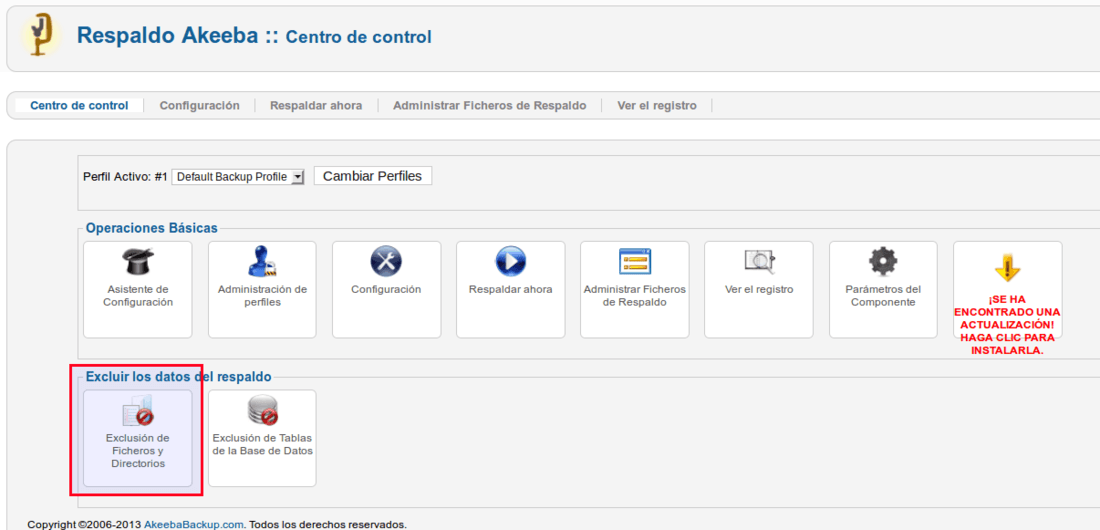
Task: Open Exclusión de Tablas database icon
Action: 262,411
